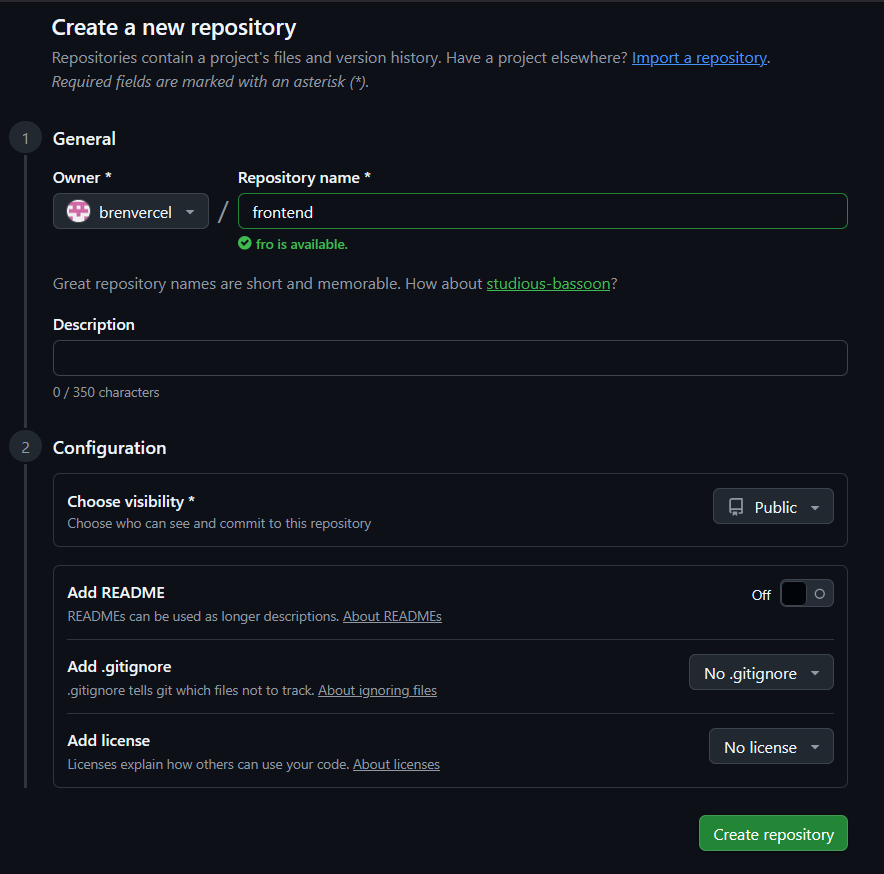Viewport: 884px width, 874px height.
Task: Open the About READMEs link
Action: [392, 617]
